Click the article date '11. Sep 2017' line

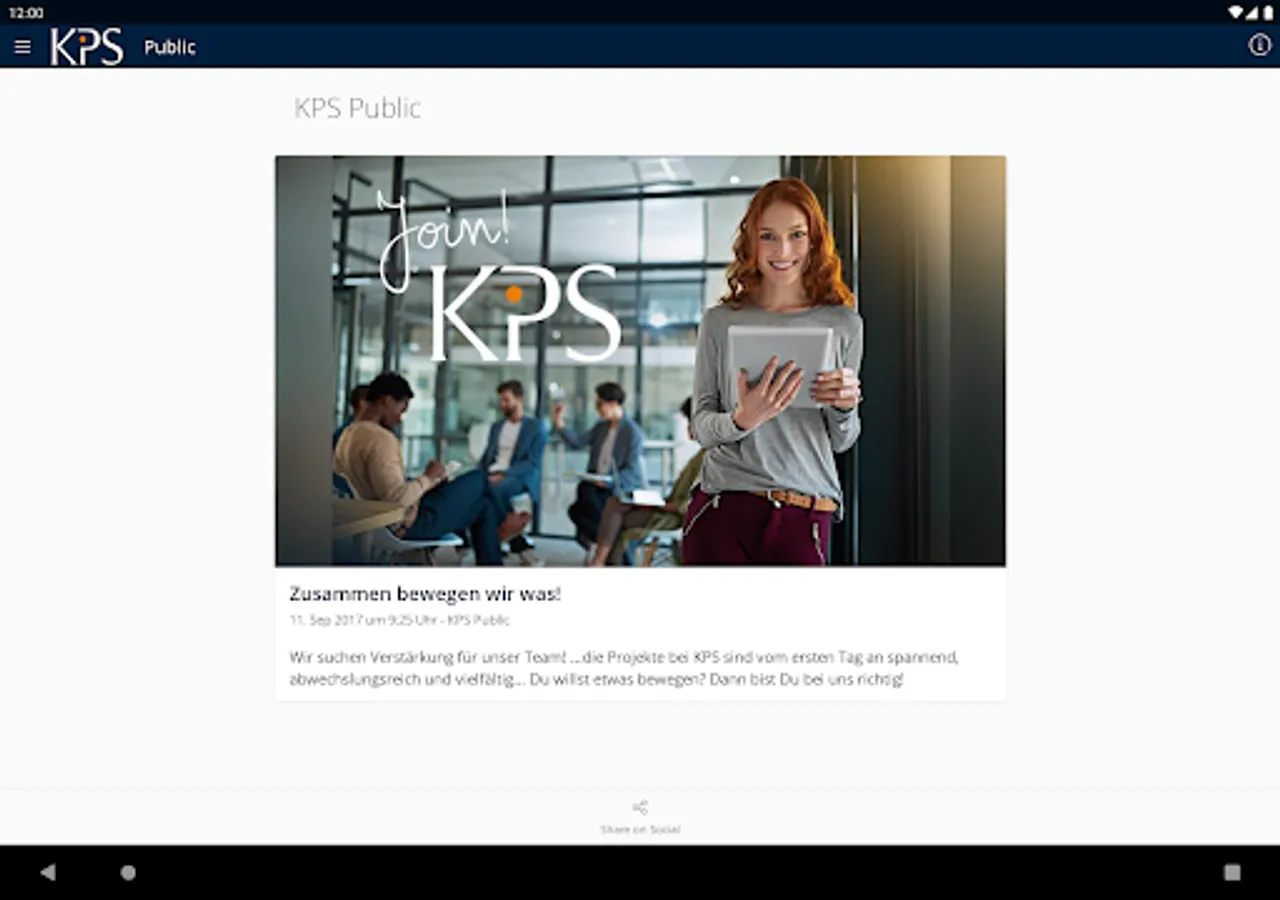point(399,620)
